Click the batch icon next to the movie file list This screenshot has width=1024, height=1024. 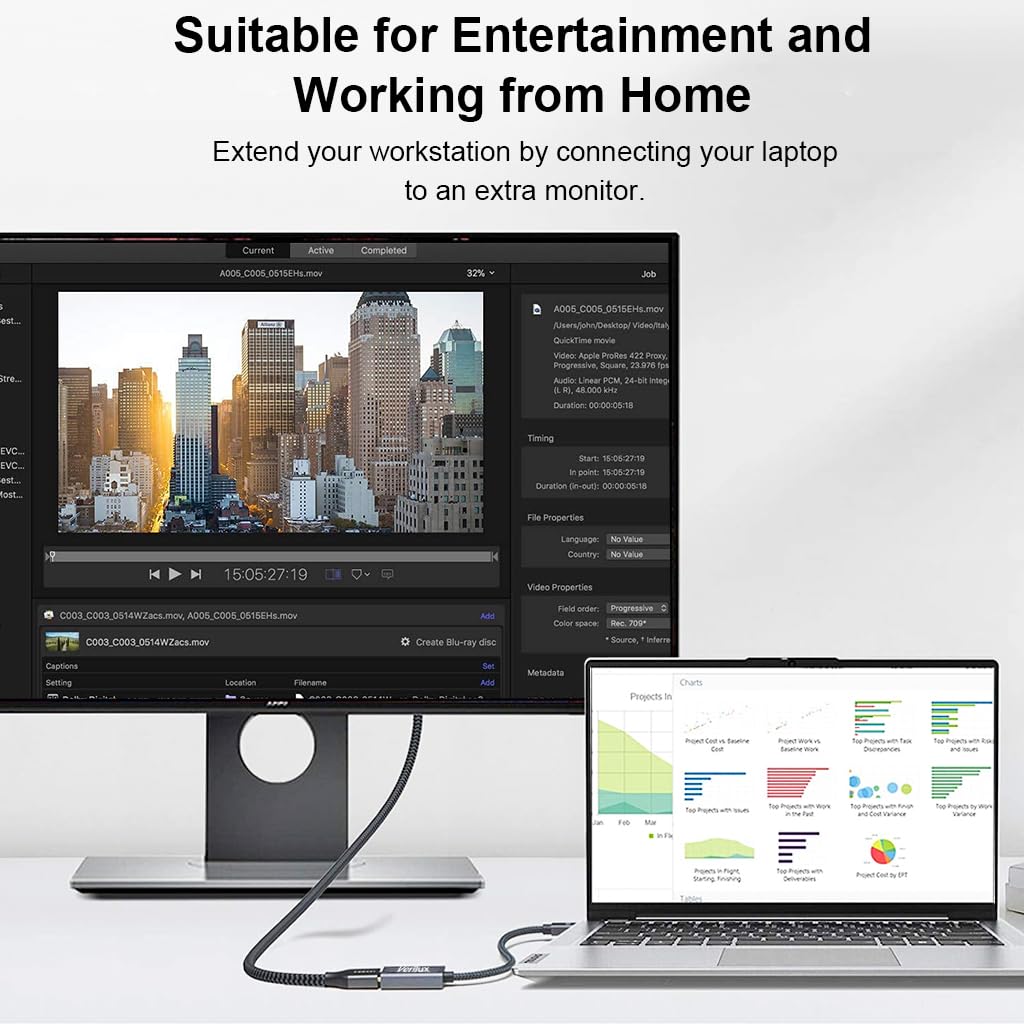(49, 614)
